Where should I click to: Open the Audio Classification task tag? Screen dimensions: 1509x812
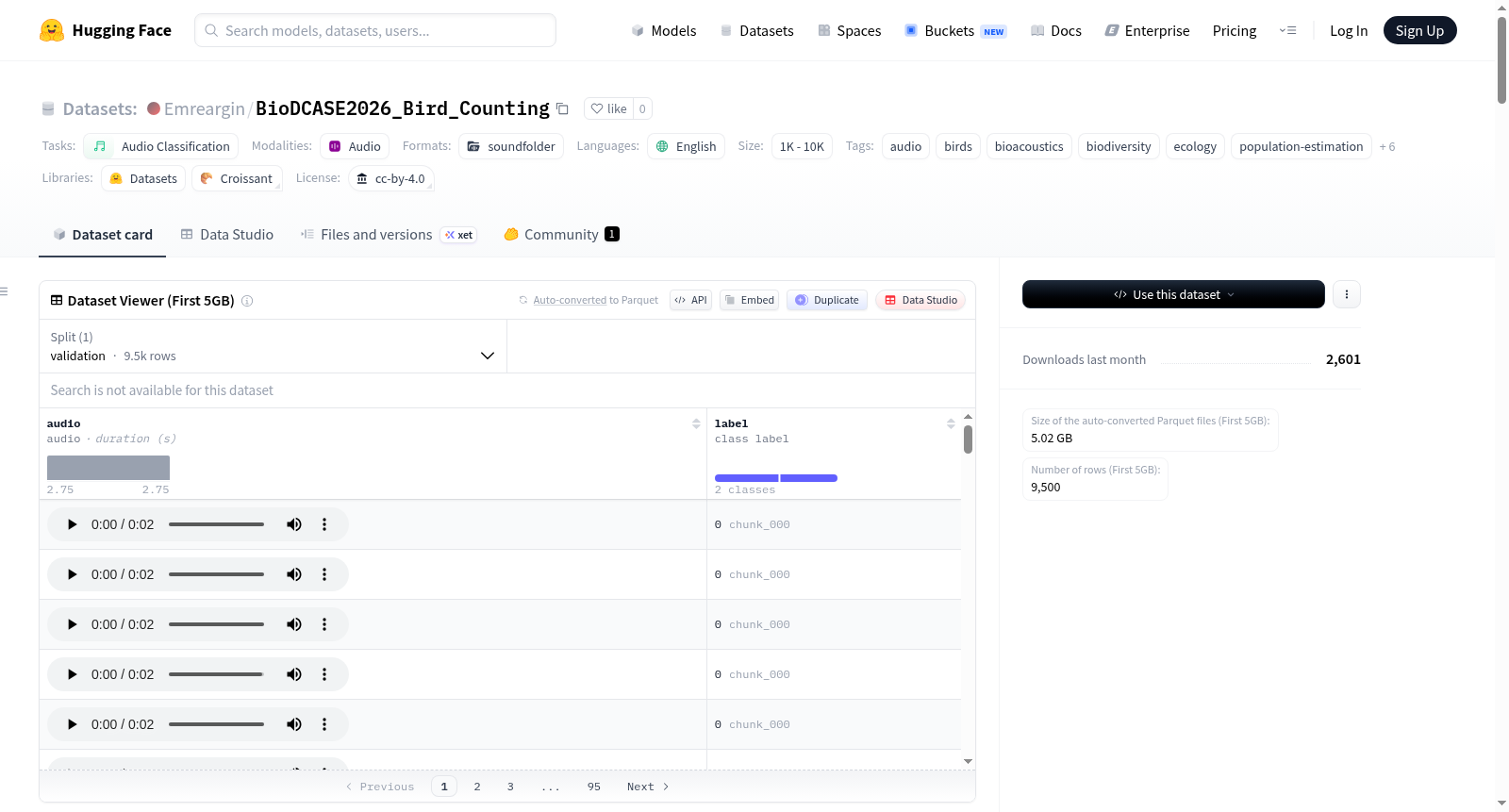pos(161,146)
